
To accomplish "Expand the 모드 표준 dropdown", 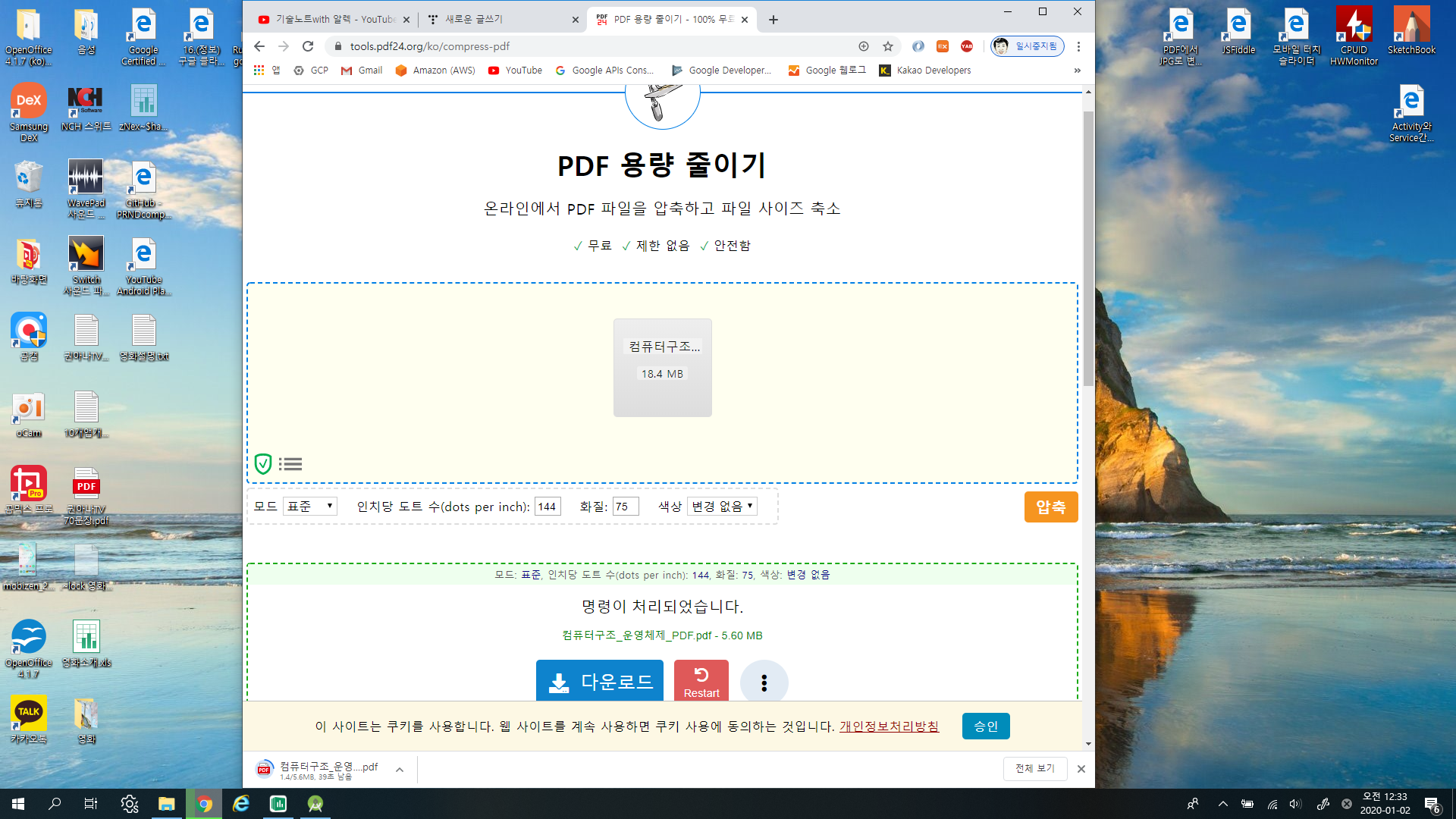I will click(309, 507).
